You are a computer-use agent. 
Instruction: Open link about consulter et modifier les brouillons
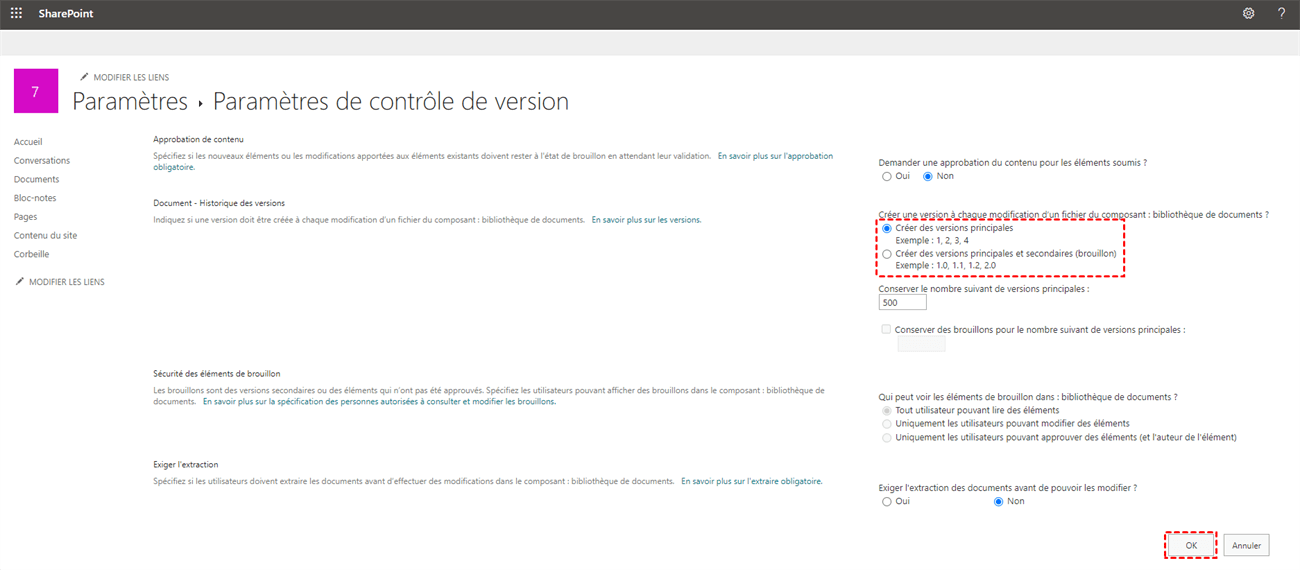(x=379, y=402)
